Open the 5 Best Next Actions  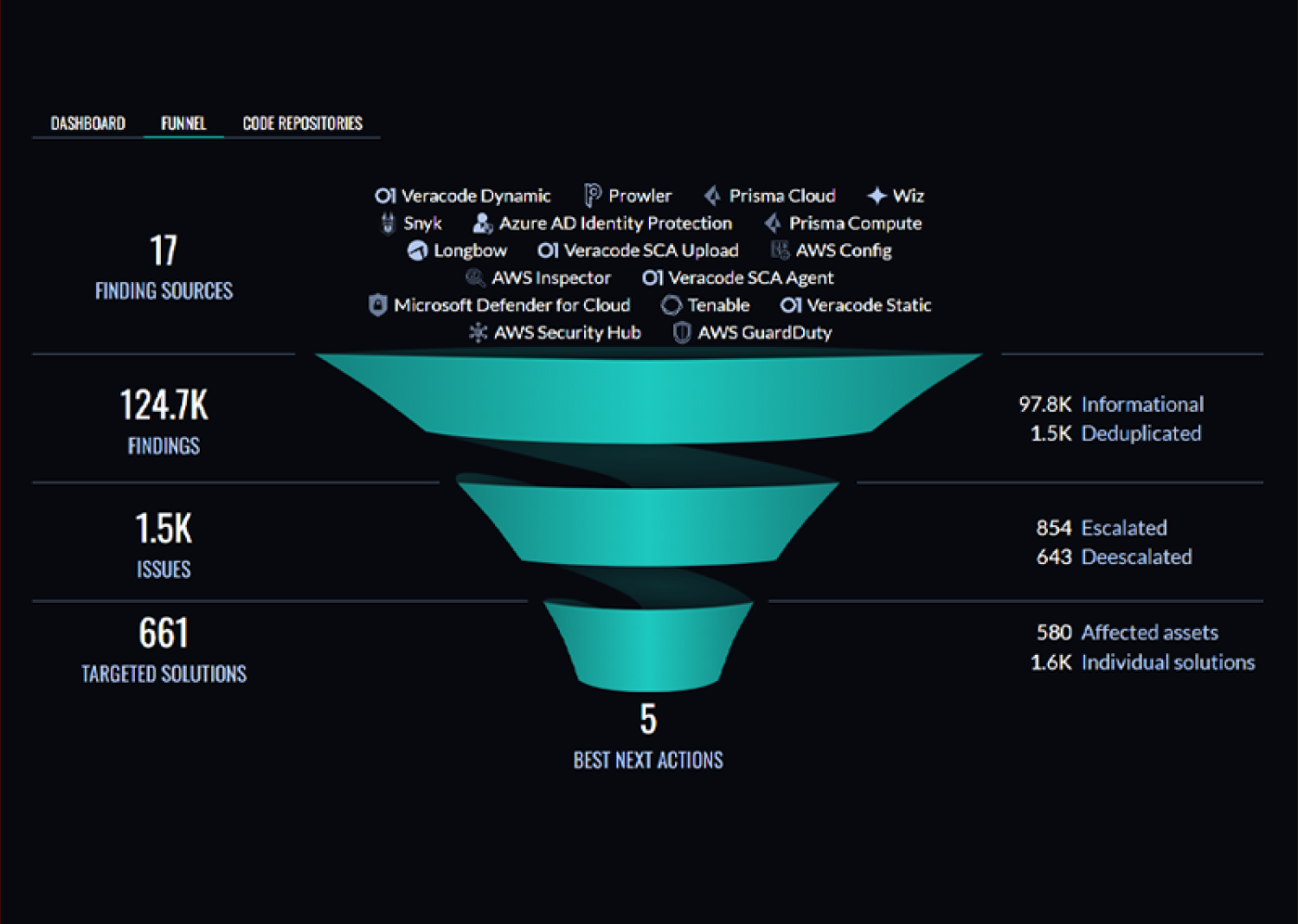[648, 736]
